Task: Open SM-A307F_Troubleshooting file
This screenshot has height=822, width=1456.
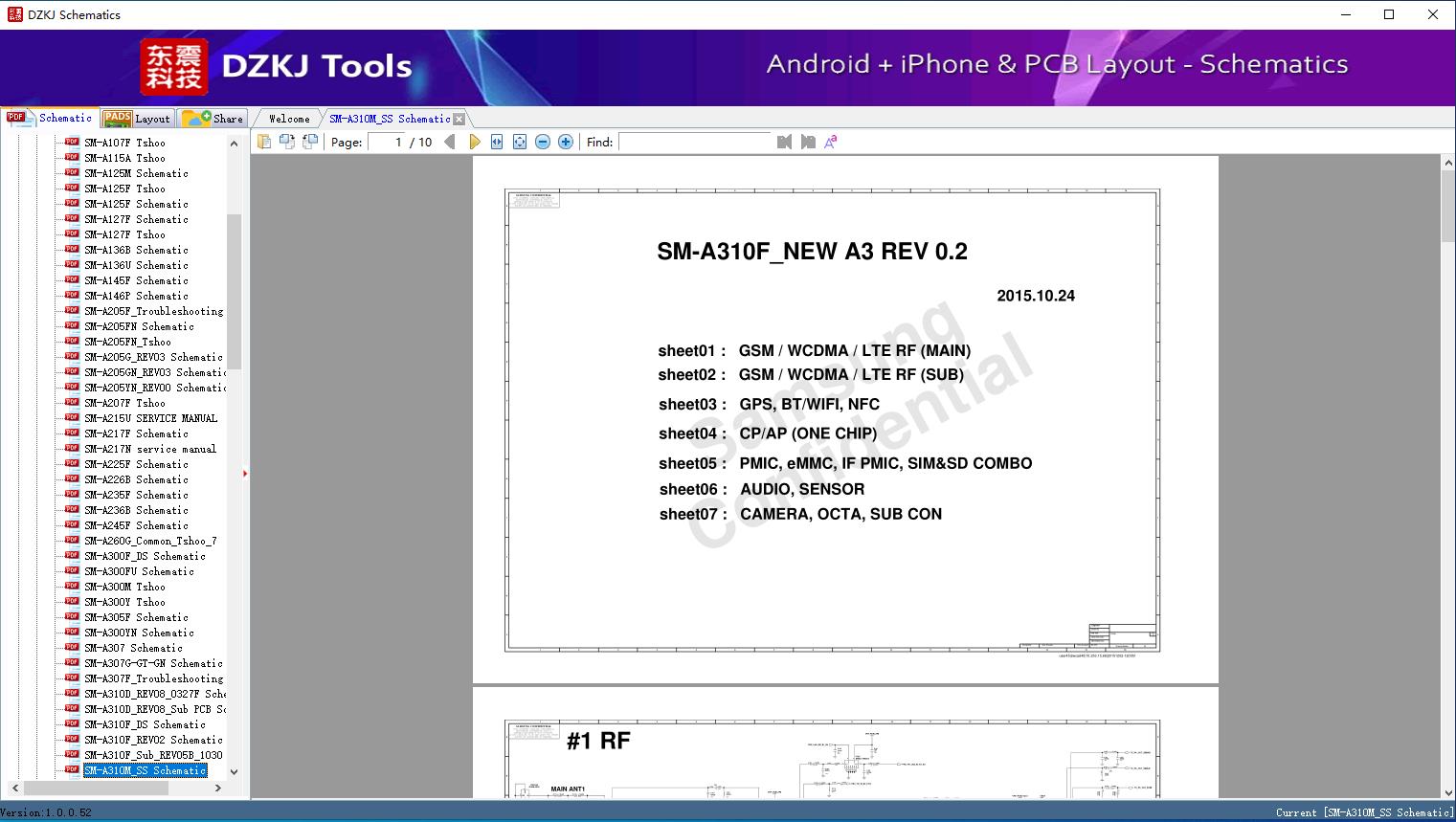Action: click(153, 678)
